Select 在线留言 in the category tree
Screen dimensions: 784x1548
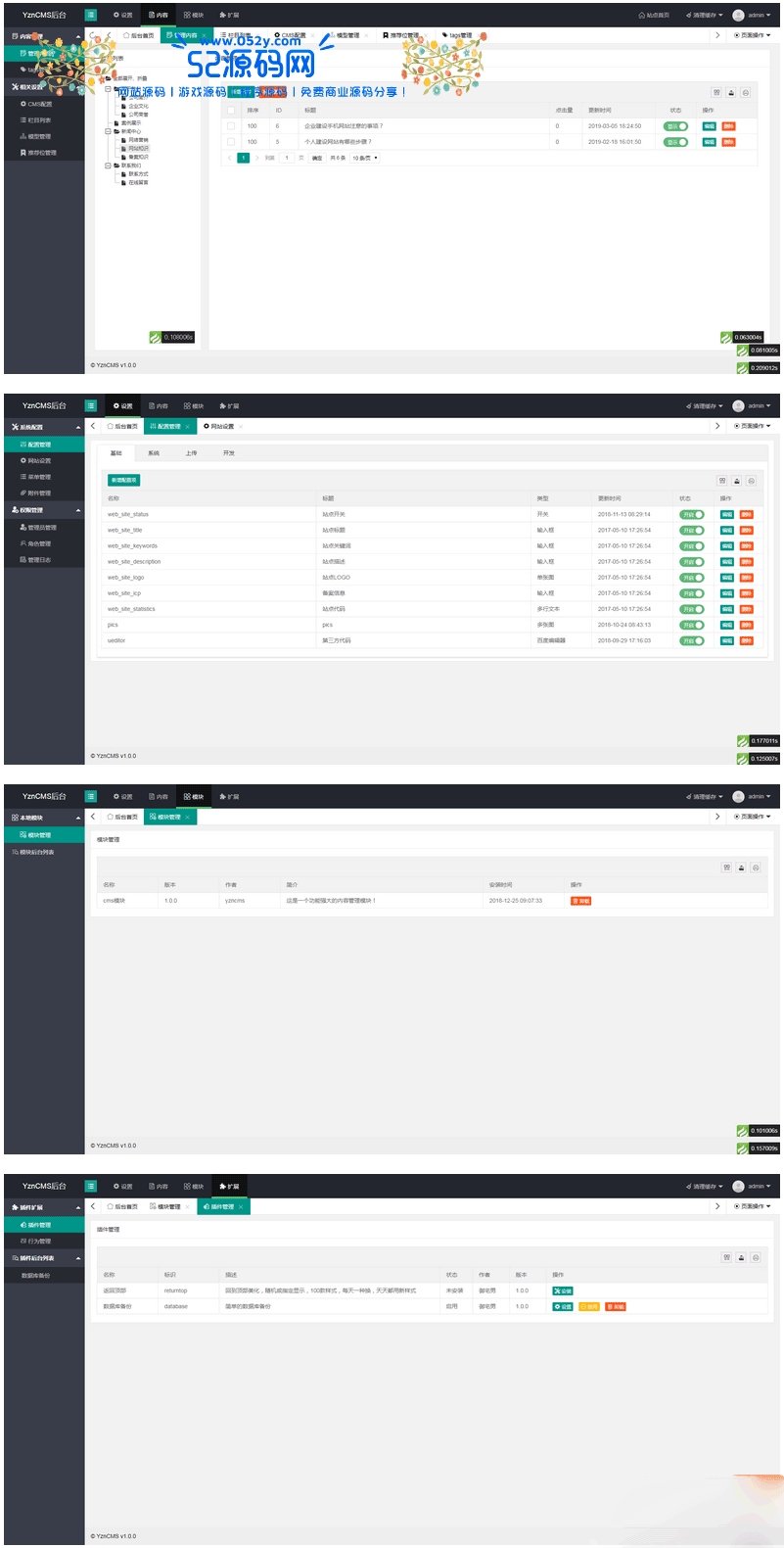tap(138, 182)
